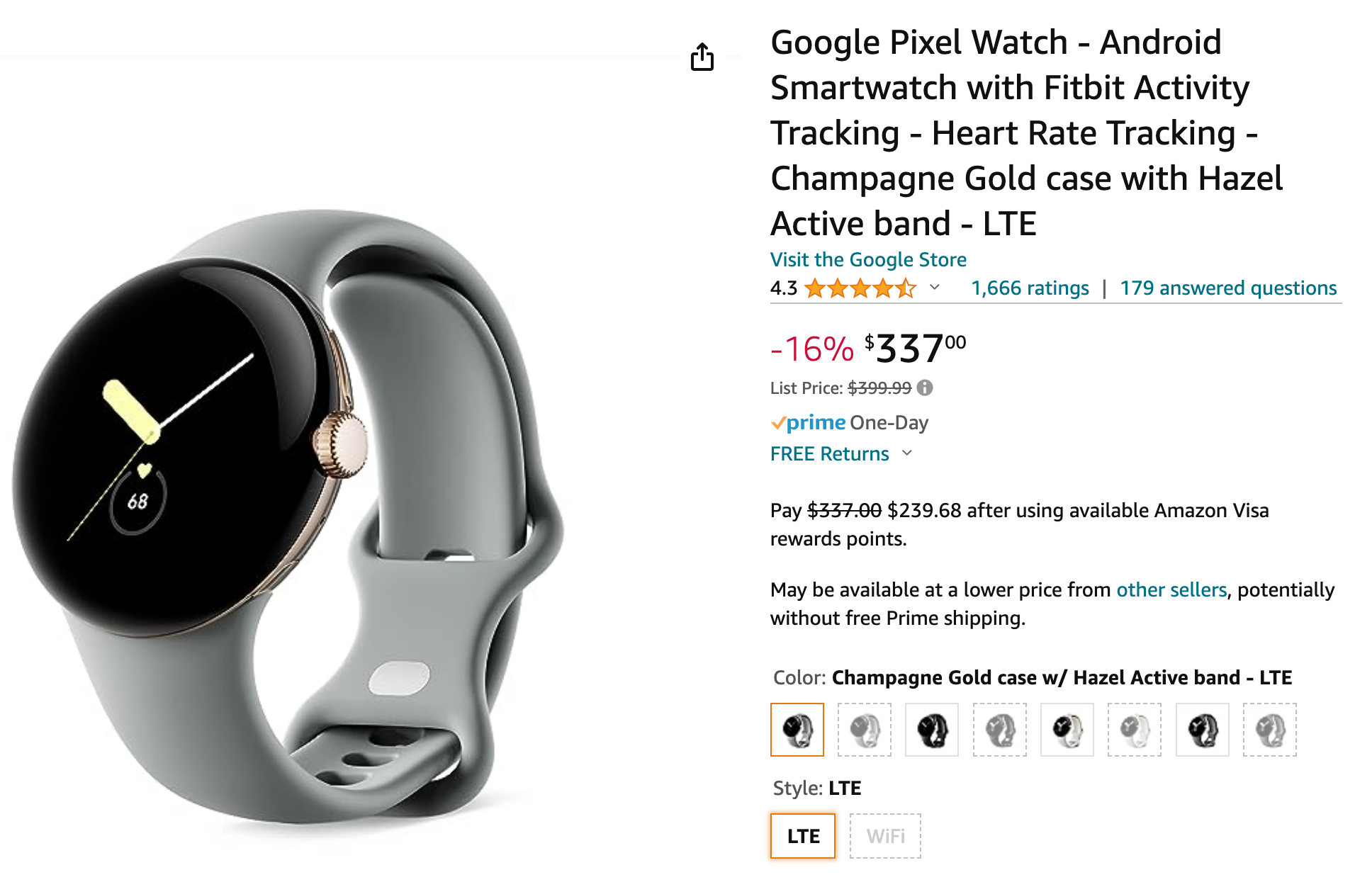Expand the chevron next to FREE Returns
Viewport: 1372px width, 887px height.
(907, 453)
